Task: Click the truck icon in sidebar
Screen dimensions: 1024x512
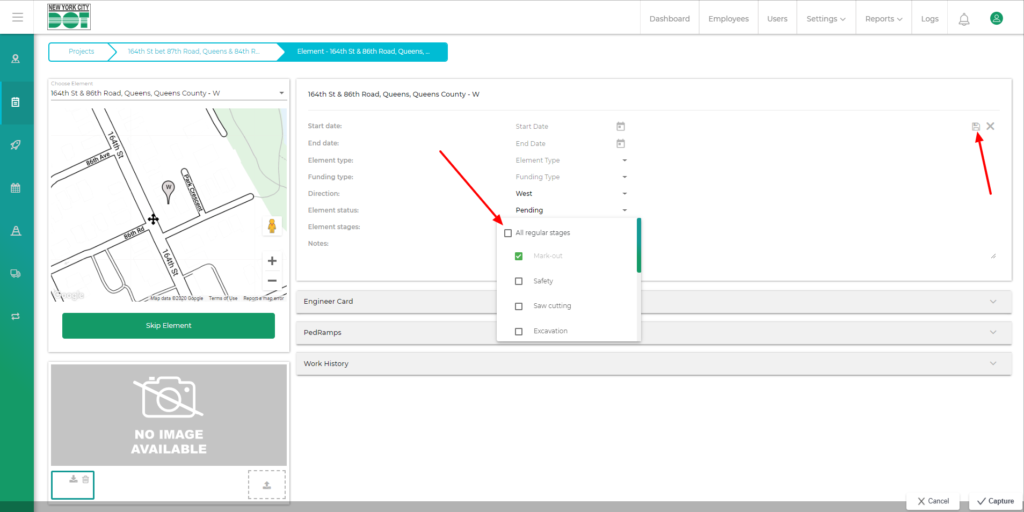Action: click(16, 273)
